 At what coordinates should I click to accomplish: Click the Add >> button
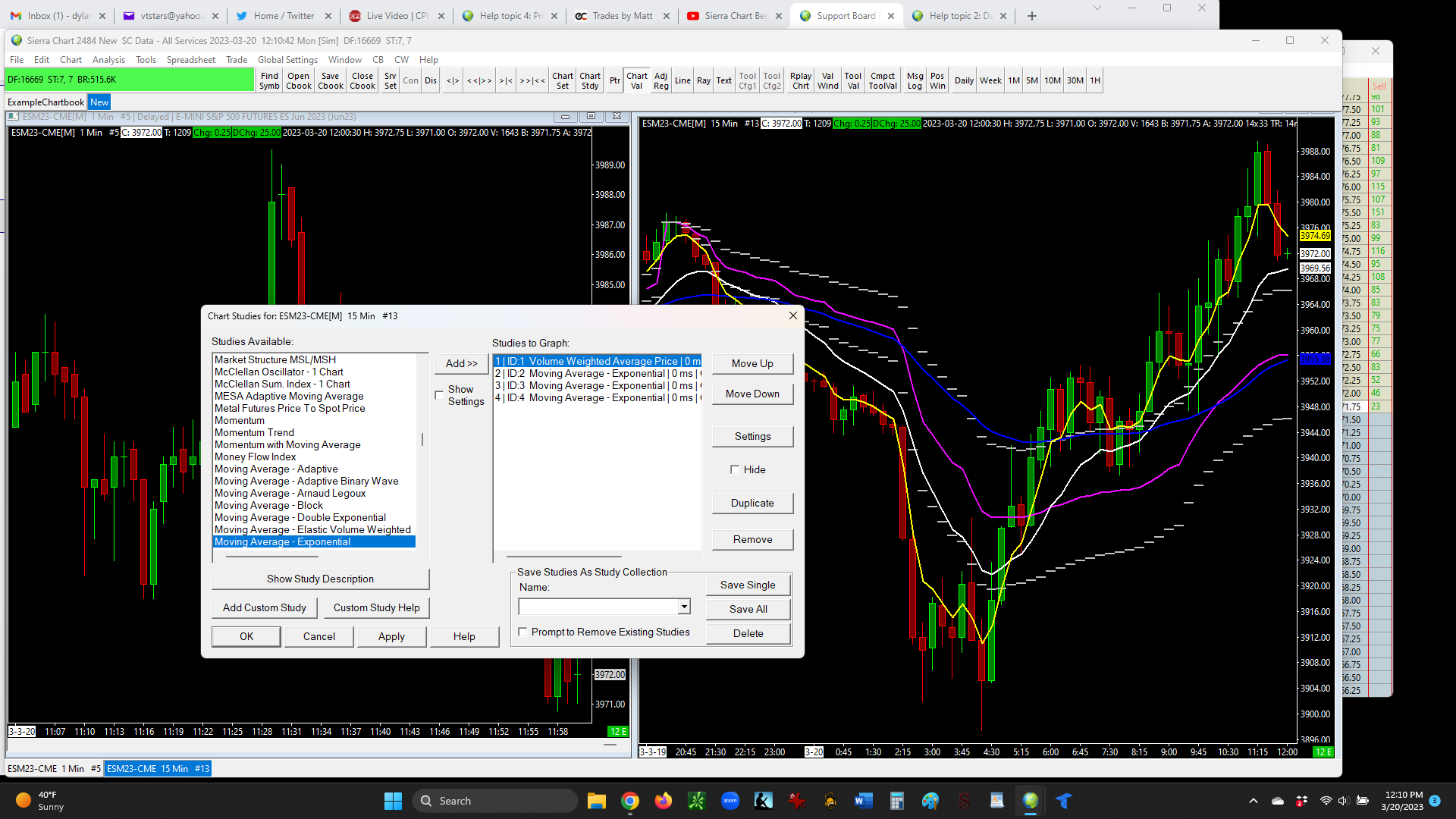[x=461, y=363]
